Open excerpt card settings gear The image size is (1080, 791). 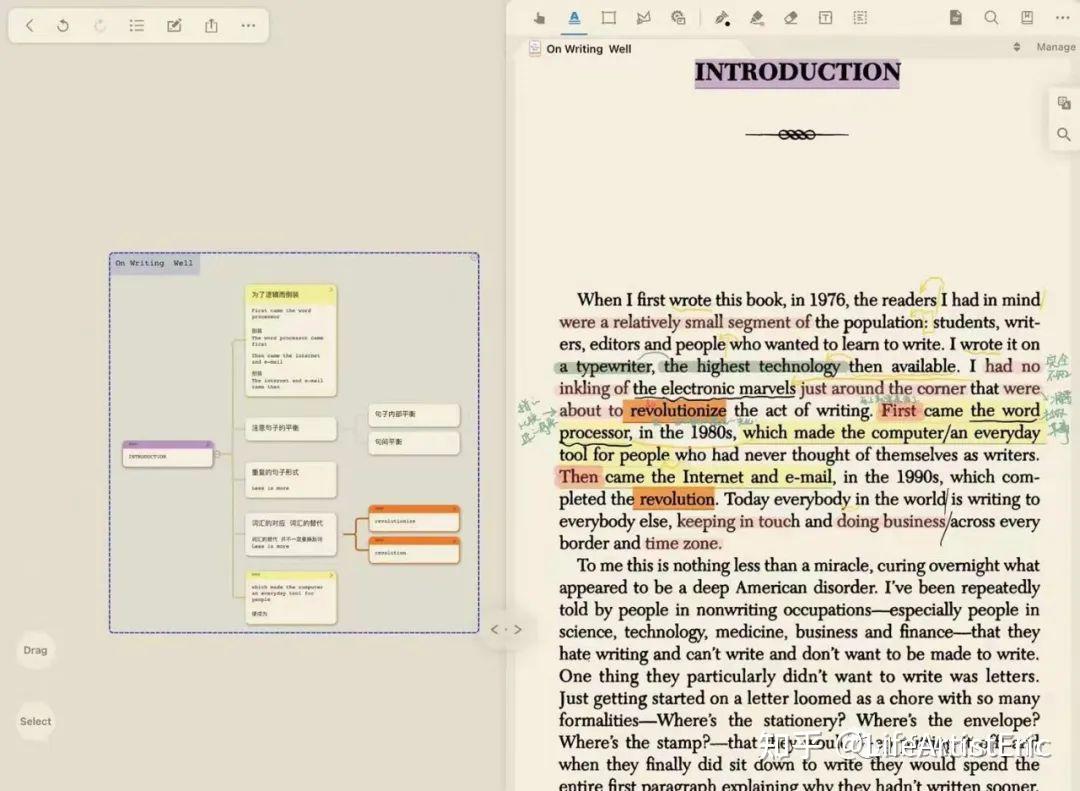click(x=678, y=18)
